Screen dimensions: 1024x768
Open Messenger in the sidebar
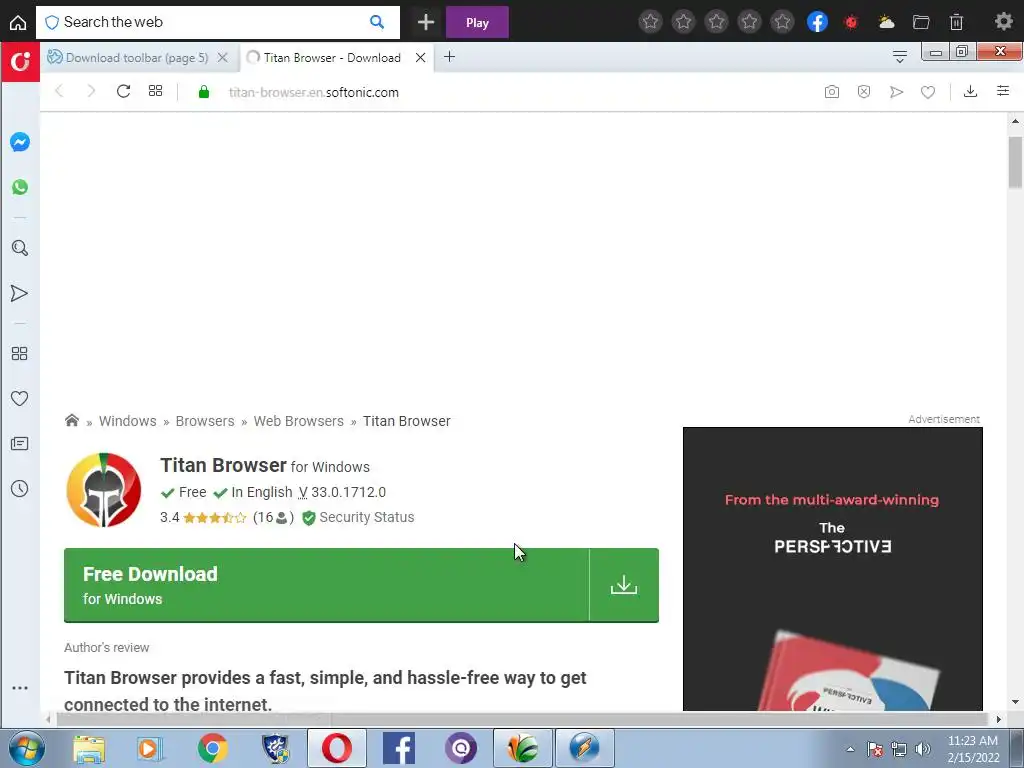tap(20, 142)
